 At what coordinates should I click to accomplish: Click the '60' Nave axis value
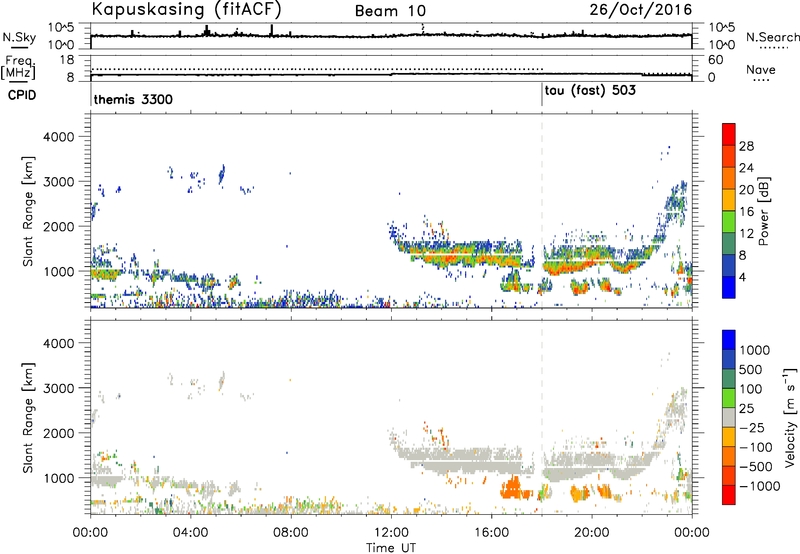point(715,60)
